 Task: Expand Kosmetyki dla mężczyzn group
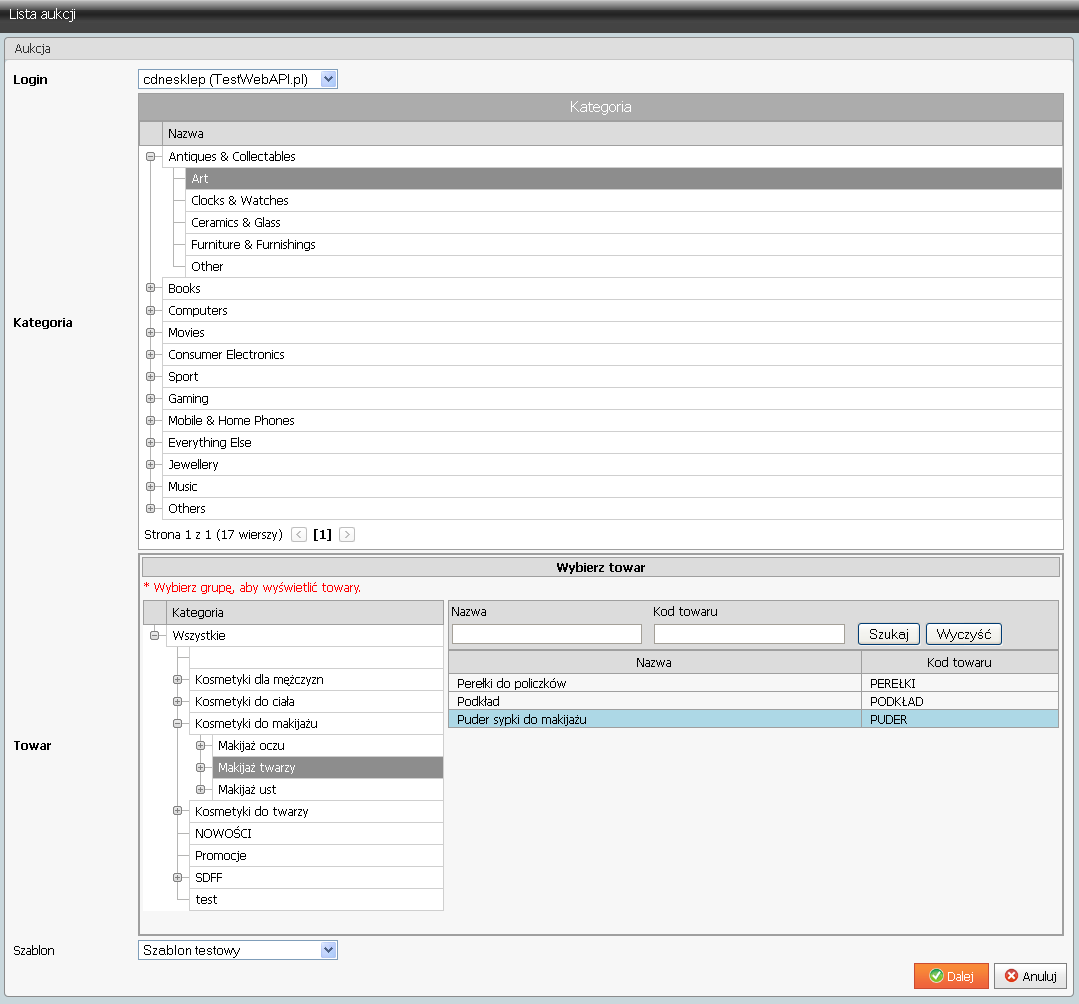click(x=177, y=679)
